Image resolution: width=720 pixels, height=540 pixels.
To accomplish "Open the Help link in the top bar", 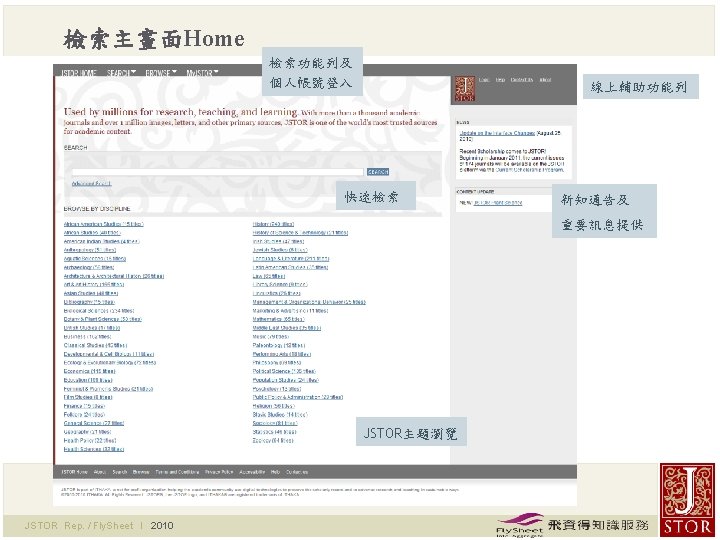I will (x=501, y=80).
